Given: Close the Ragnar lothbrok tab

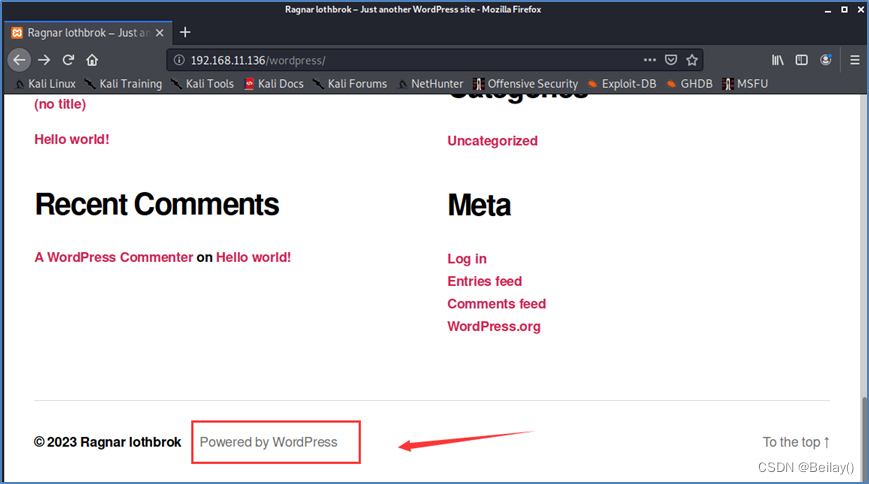Looking at the screenshot, I should [x=160, y=33].
